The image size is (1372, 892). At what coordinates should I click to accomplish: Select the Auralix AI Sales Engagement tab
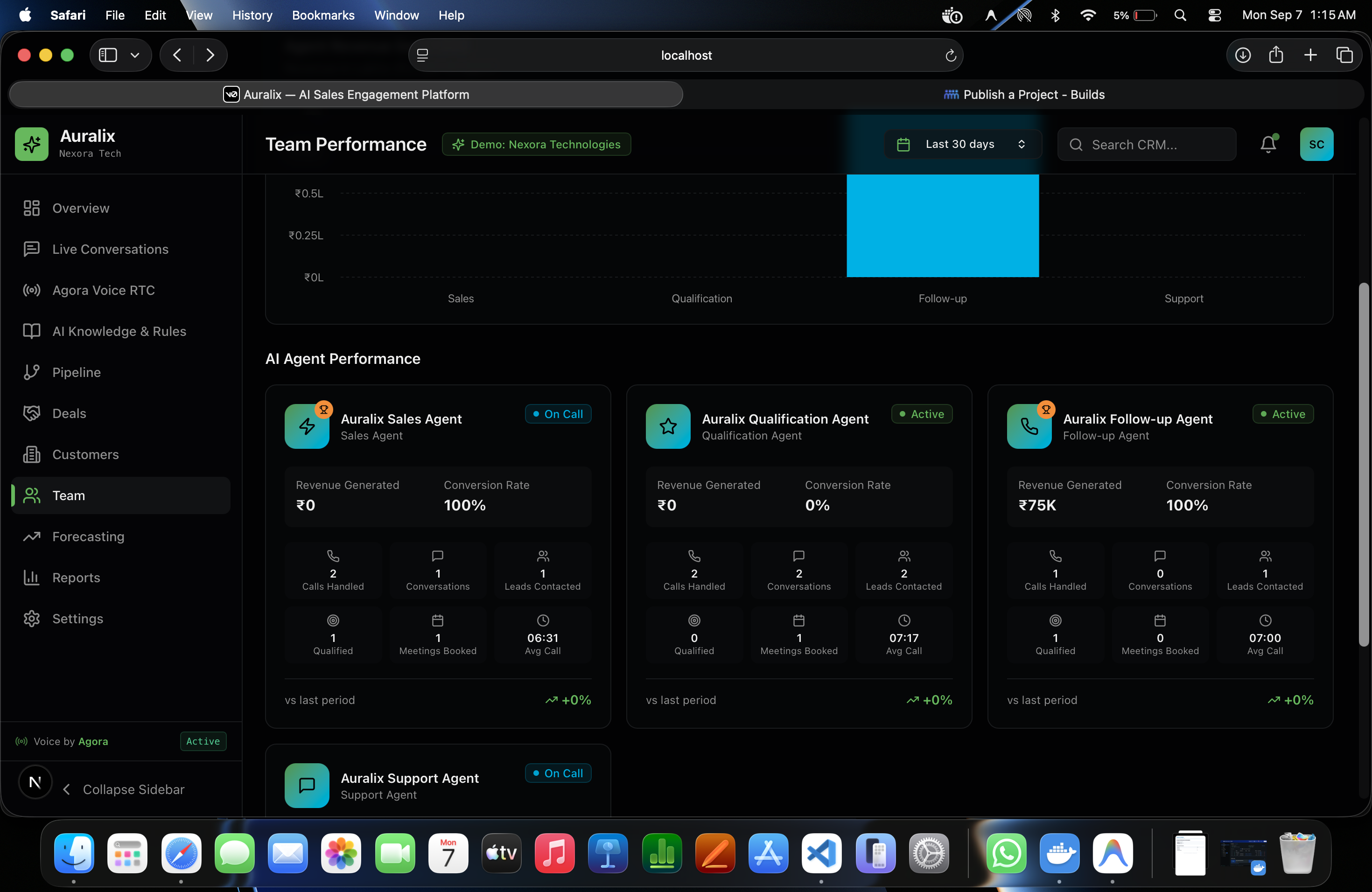pos(346,95)
